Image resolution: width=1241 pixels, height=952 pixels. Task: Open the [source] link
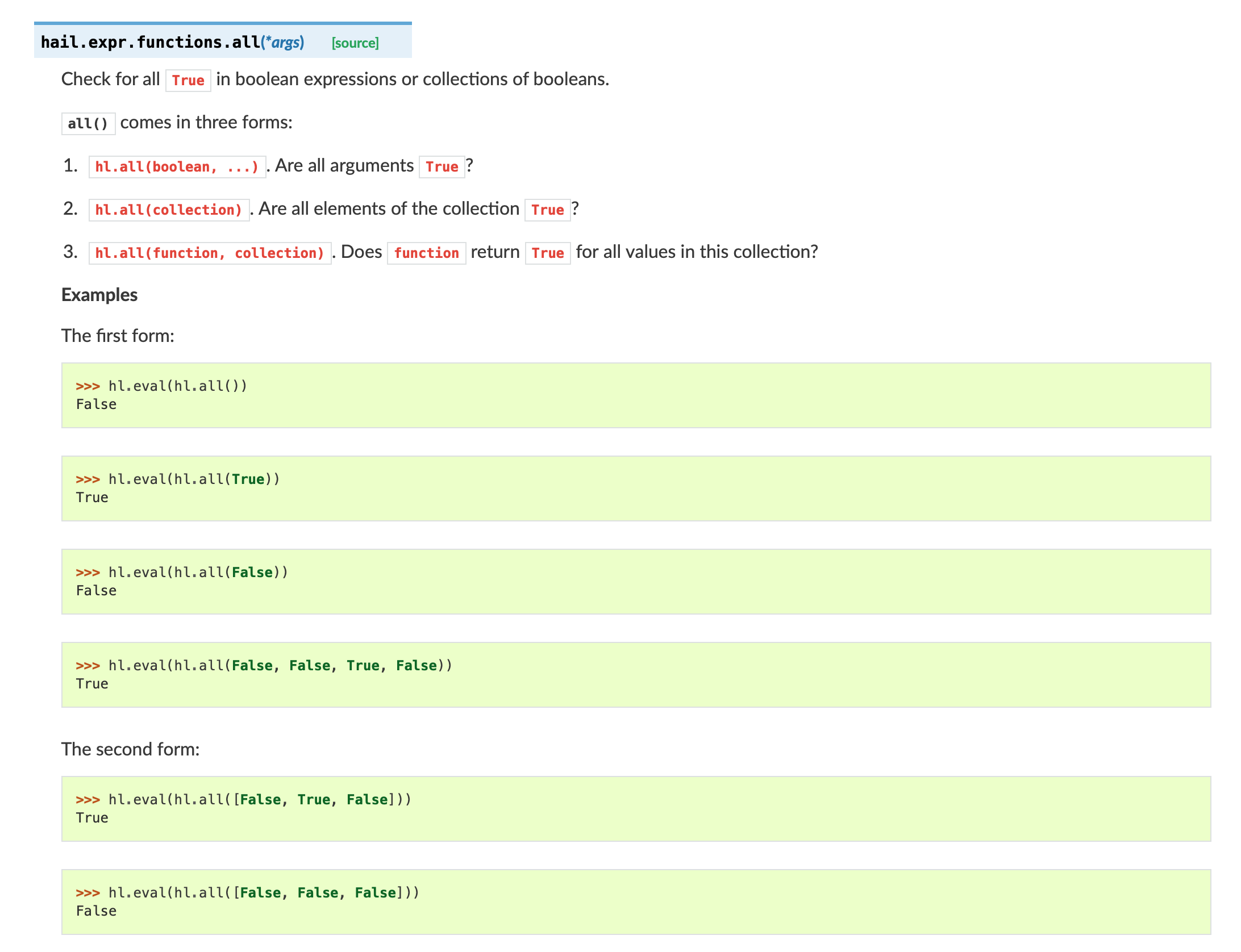click(x=355, y=43)
